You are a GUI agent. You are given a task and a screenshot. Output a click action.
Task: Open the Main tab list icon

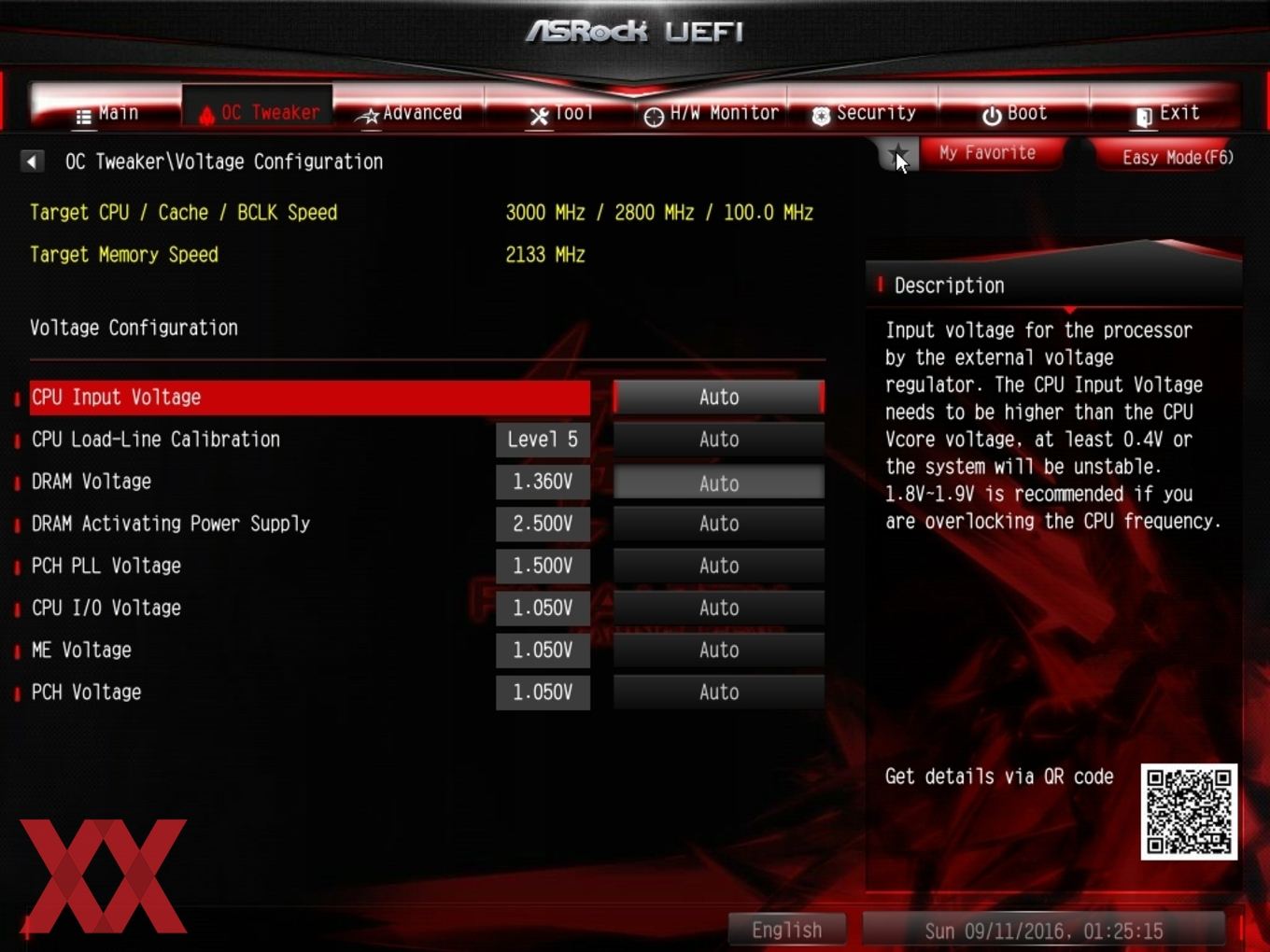83,117
